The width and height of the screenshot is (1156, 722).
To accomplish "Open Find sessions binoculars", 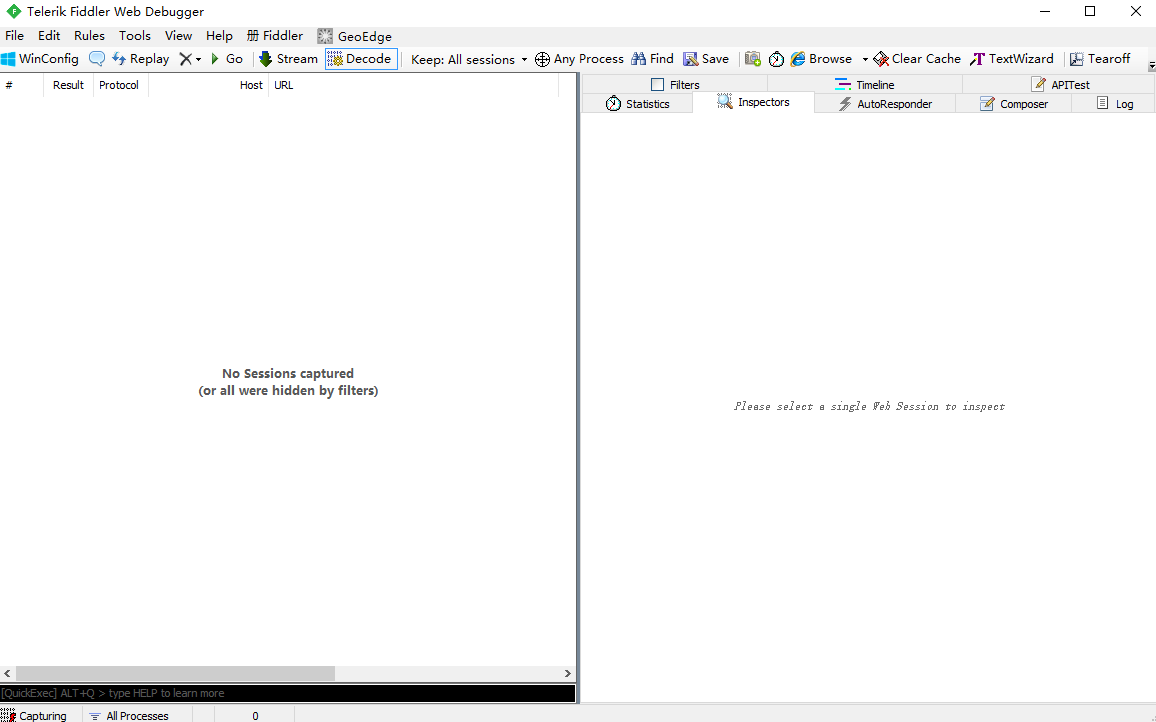I will pyautogui.click(x=652, y=59).
